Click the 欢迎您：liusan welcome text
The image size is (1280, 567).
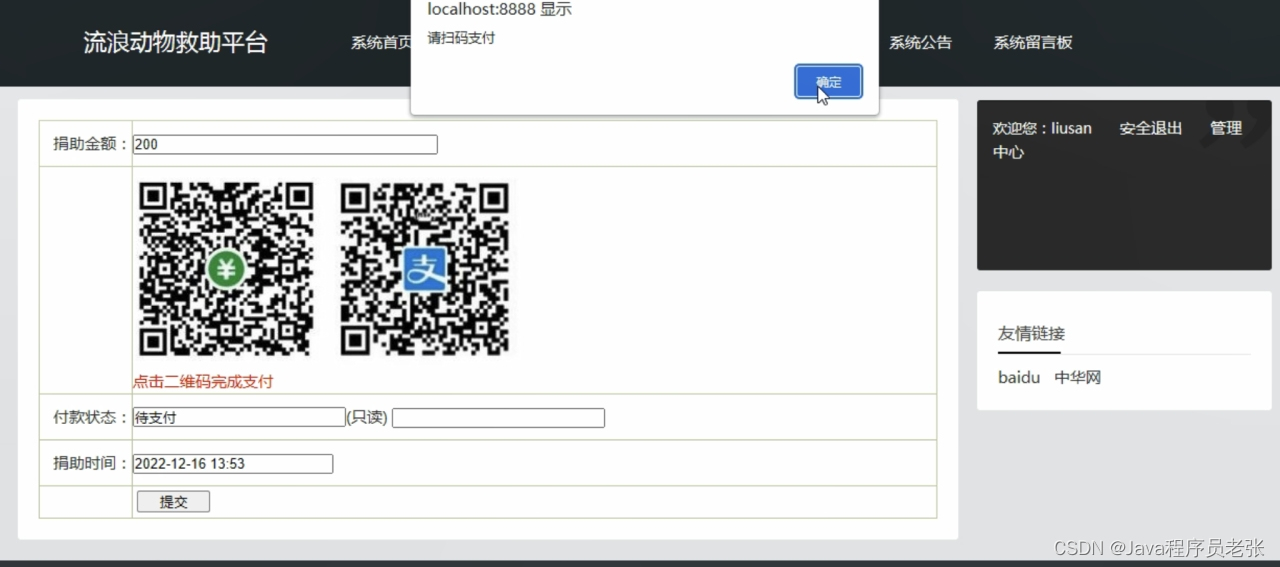coord(1042,128)
